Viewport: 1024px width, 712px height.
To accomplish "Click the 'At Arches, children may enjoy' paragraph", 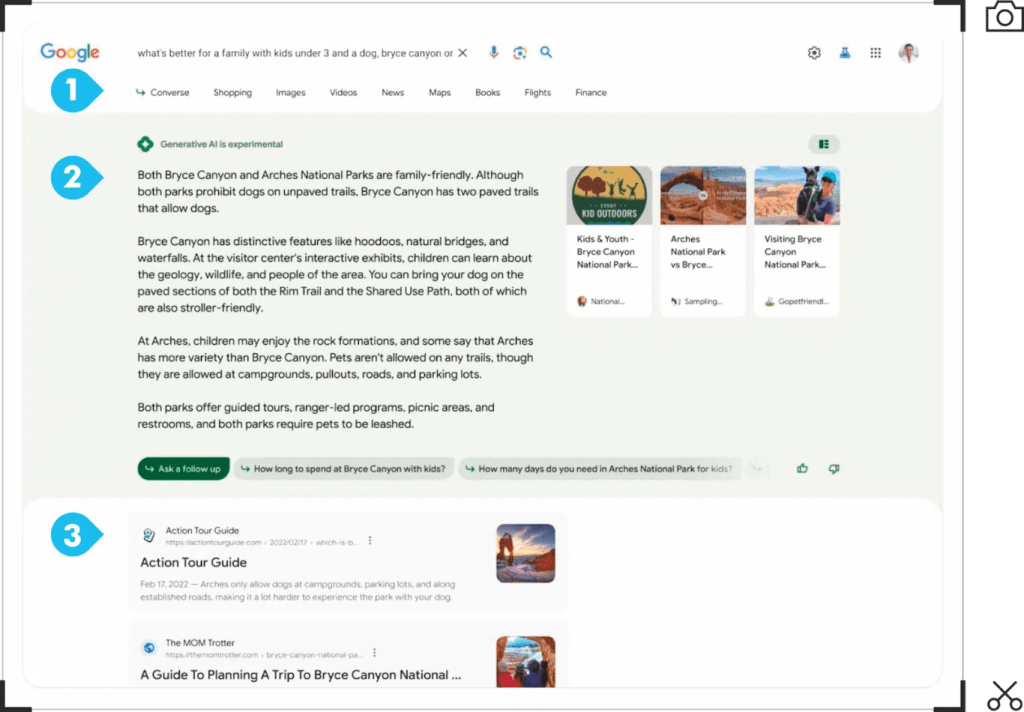I will (x=336, y=357).
